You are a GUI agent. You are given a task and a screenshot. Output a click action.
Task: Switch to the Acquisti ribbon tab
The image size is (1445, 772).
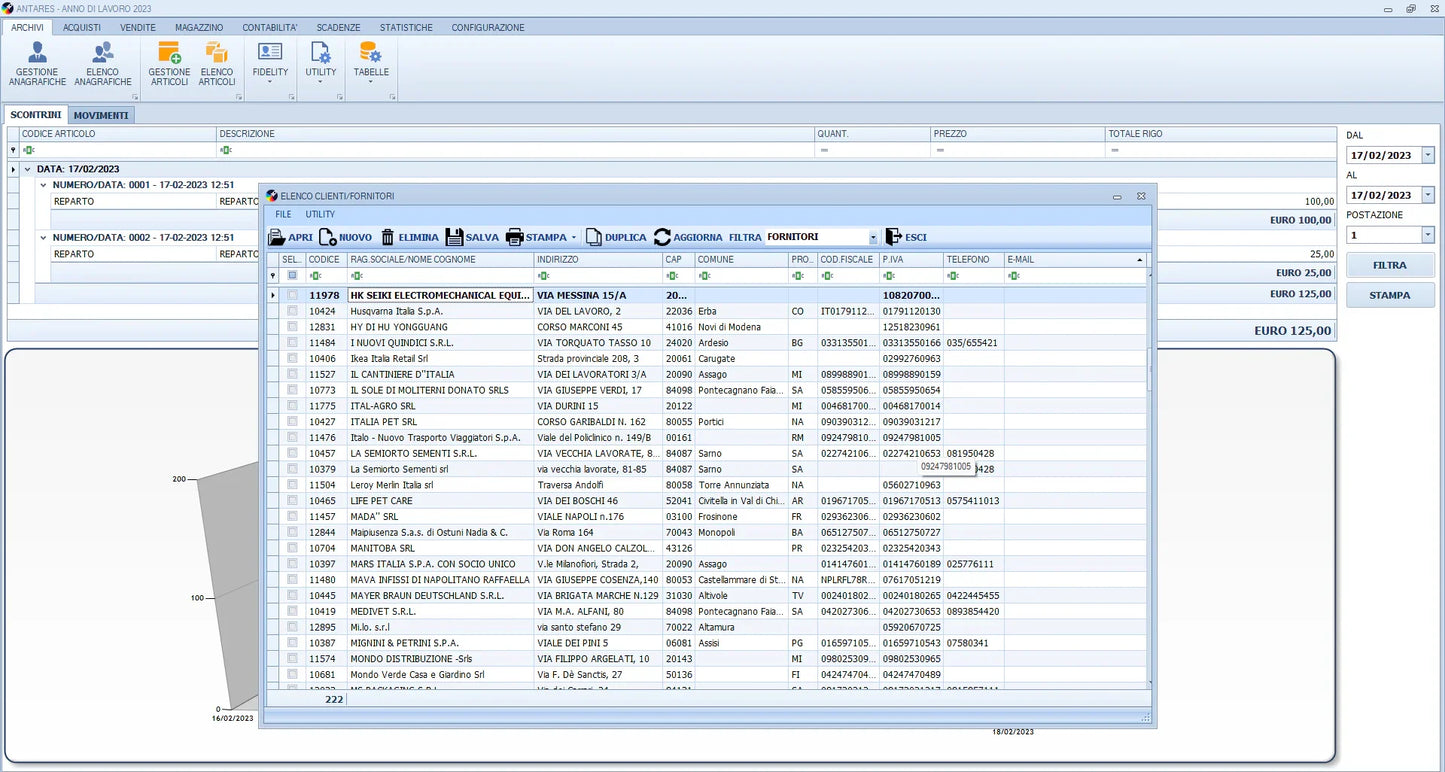(82, 27)
